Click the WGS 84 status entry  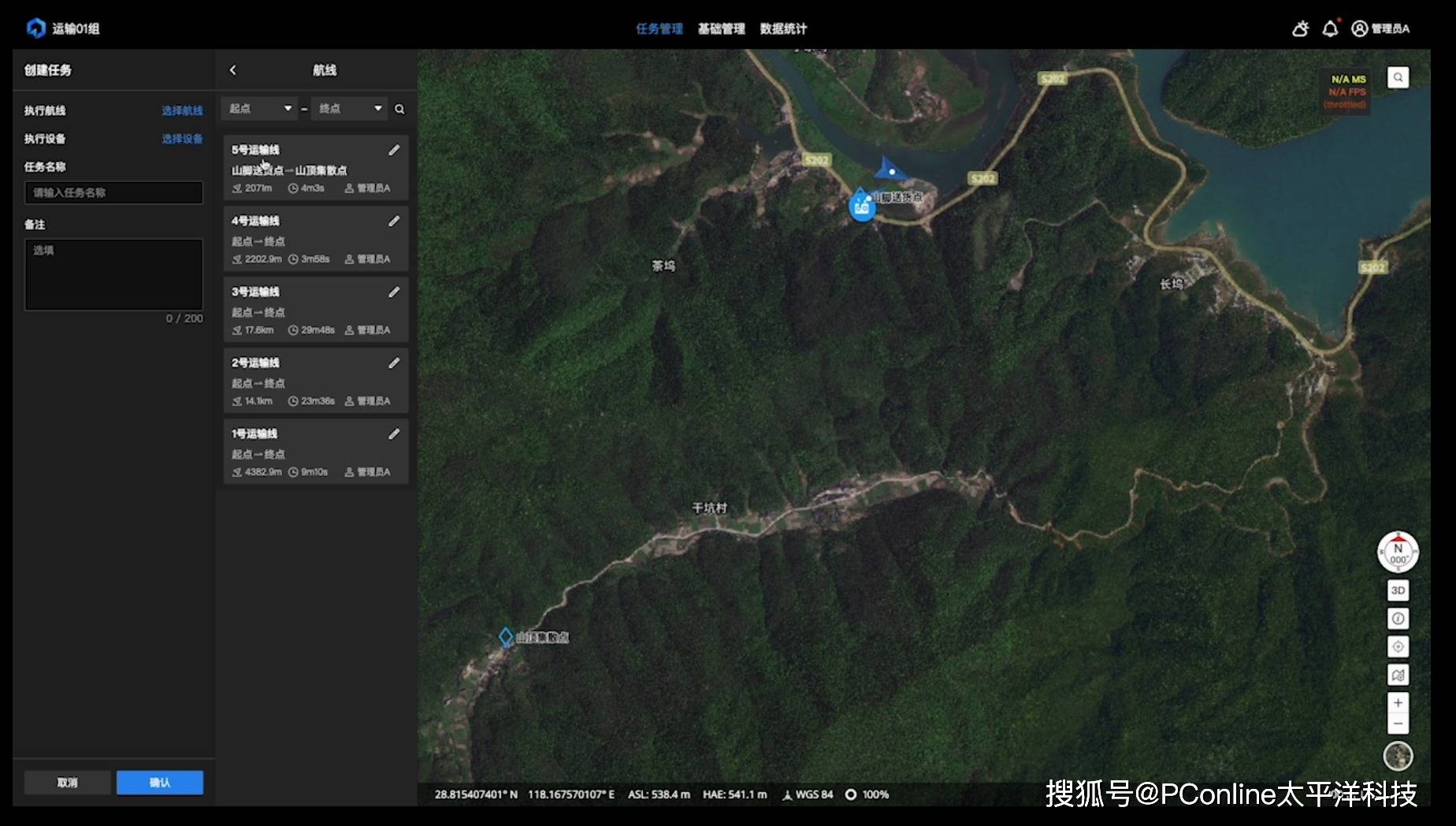click(808, 794)
